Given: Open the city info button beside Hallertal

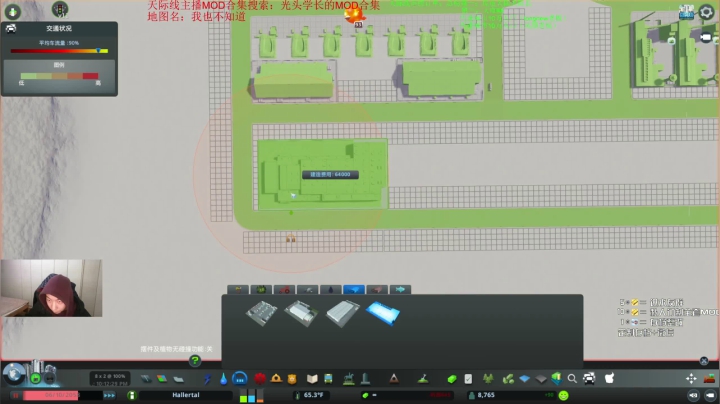Looking at the screenshot, I should coord(132,395).
